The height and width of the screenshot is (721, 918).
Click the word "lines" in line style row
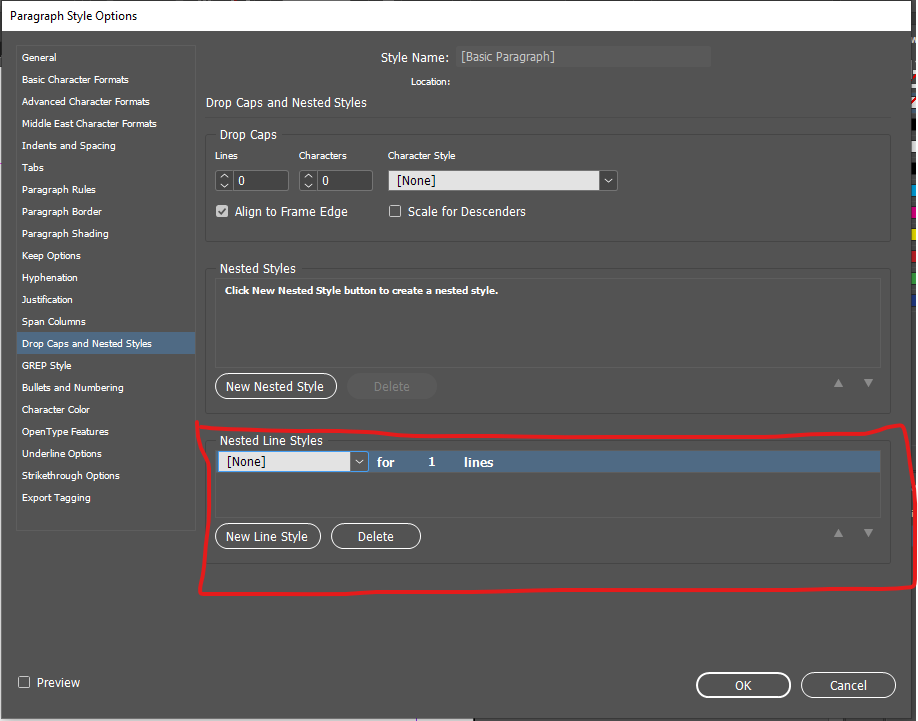tap(478, 462)
